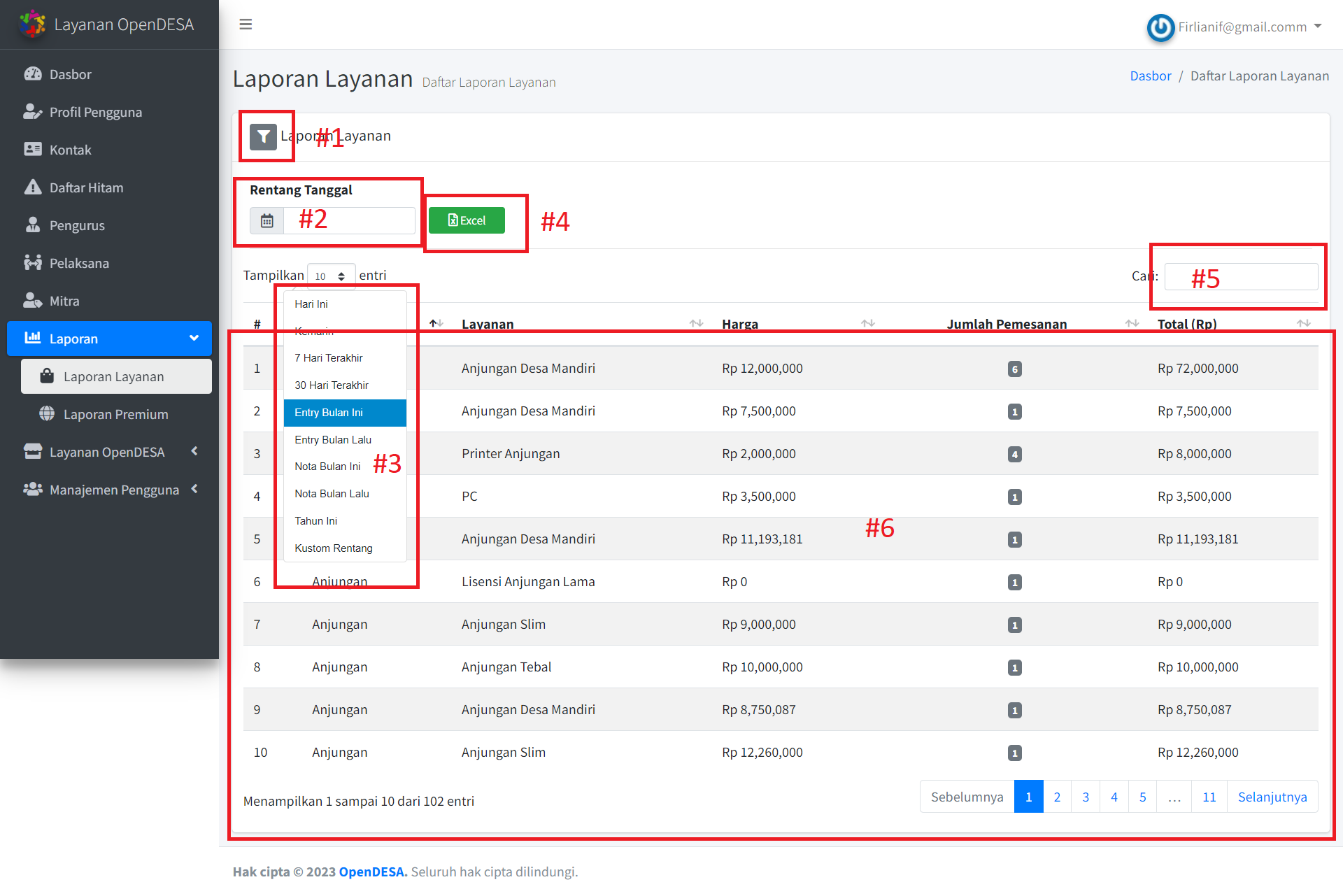This screenshot has width=1343, height=896.
Task: Select Nota Bulan Ini range option
Action: 345,467
